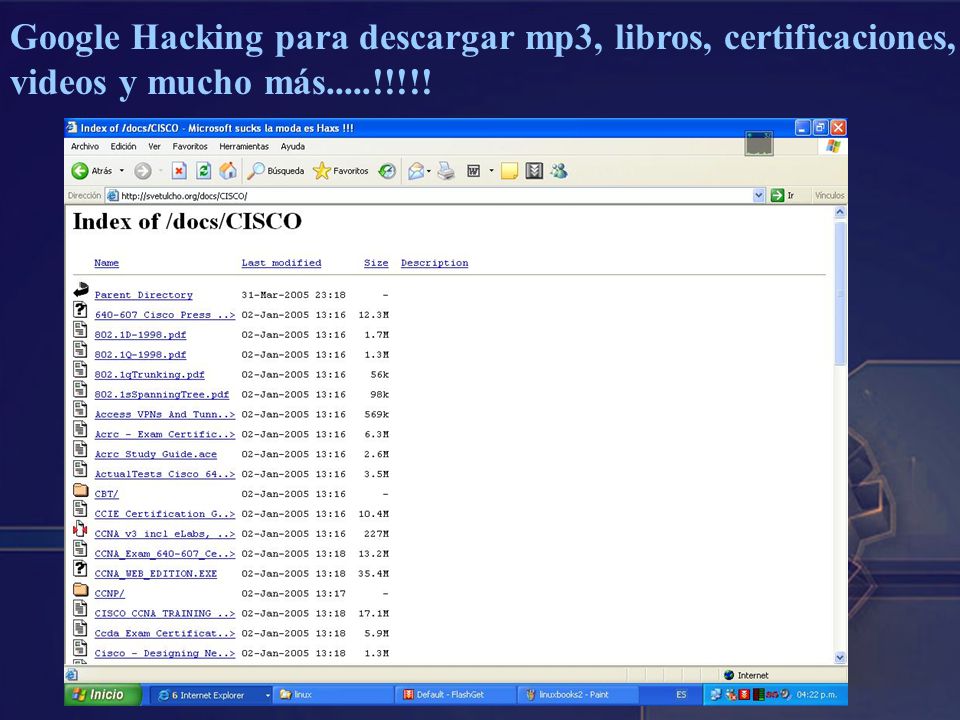Open Favoritos star button

tap(340, 171)
